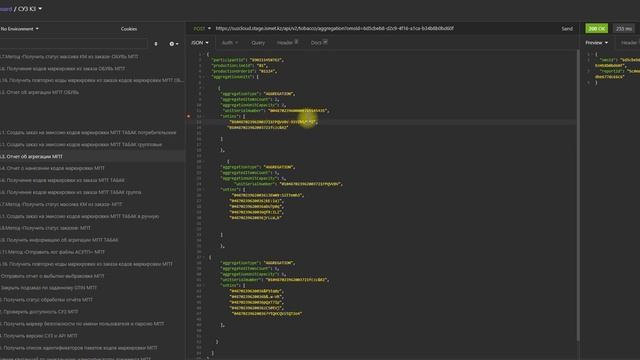Open the СУЗ КІ workspace dropdown
The width and height of the screenshot is (640, 360).
coord(30,9)
